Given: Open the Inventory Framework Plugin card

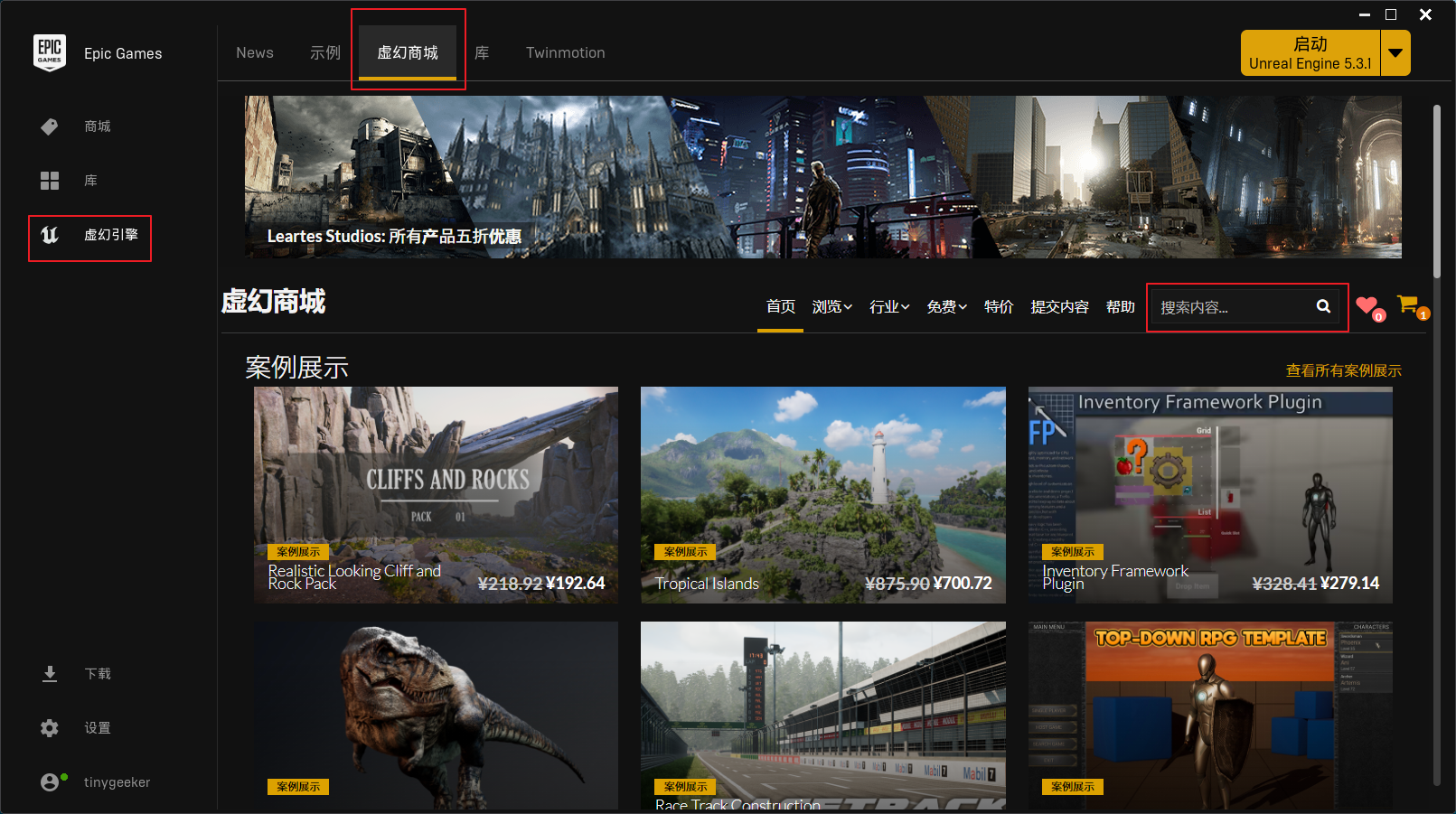Looking at the screenshot, I should [x=1210, y=495].
